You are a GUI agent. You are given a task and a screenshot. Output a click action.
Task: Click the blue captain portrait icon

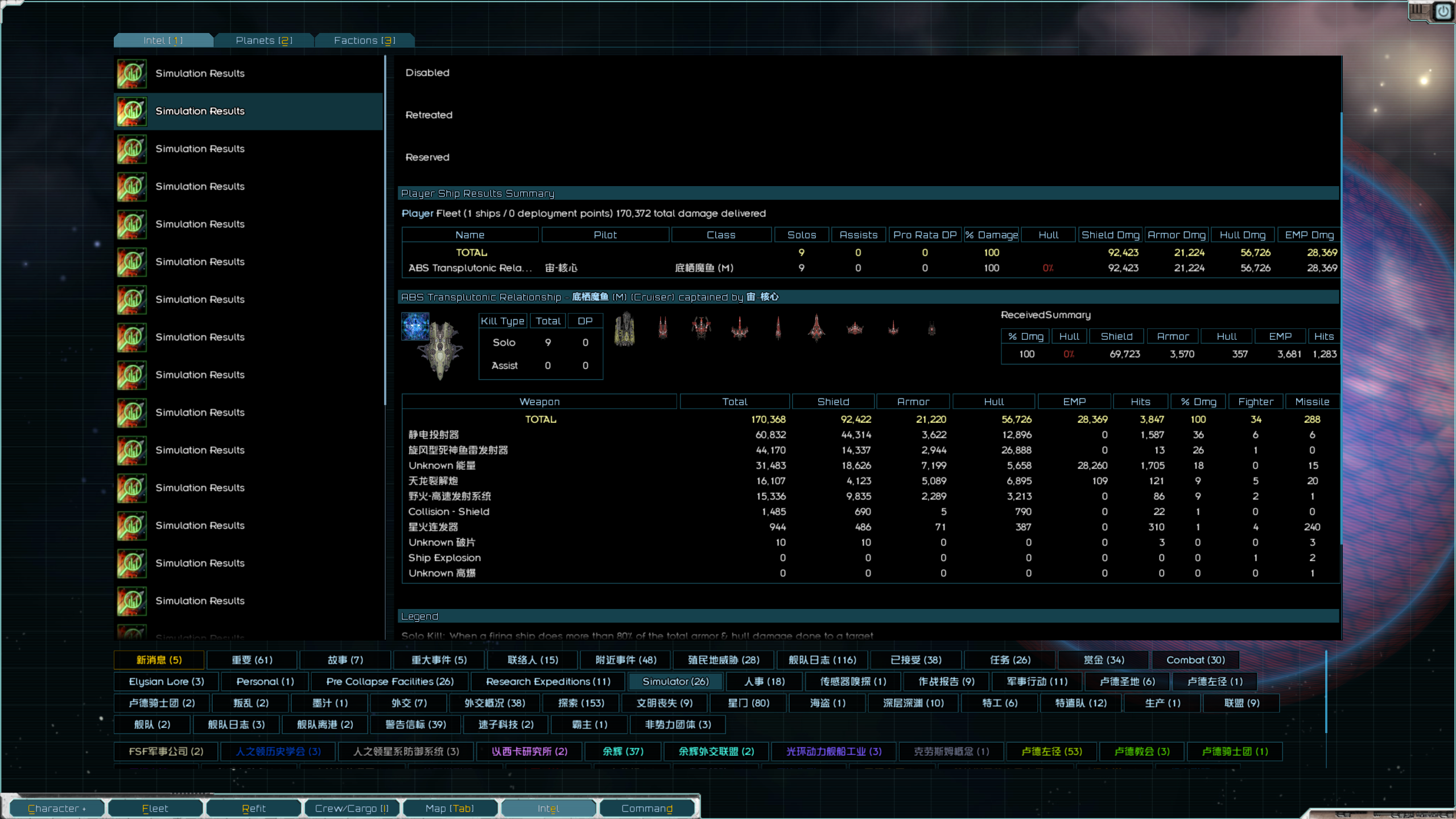pyautogui.click(x=415, y=326)
